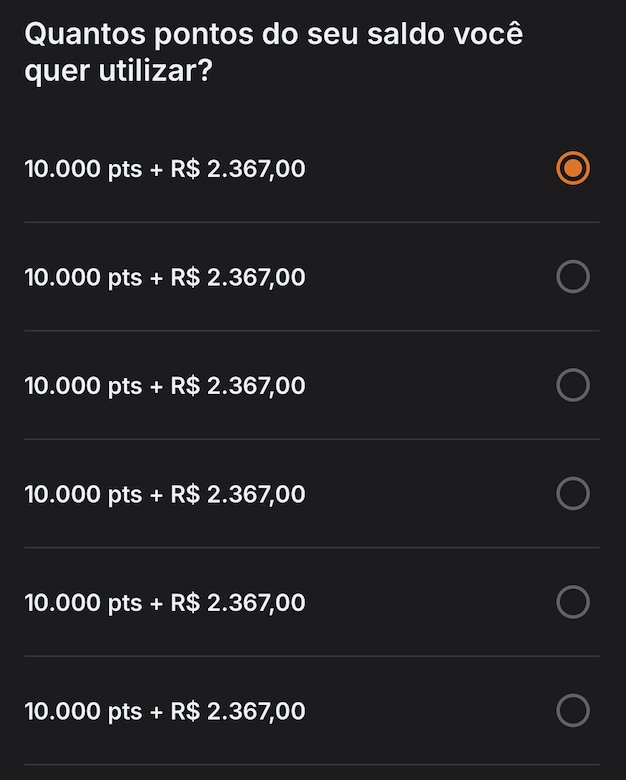Click "10.000 pts" text in the second option
626x780 pixels.
click(83, 278)
